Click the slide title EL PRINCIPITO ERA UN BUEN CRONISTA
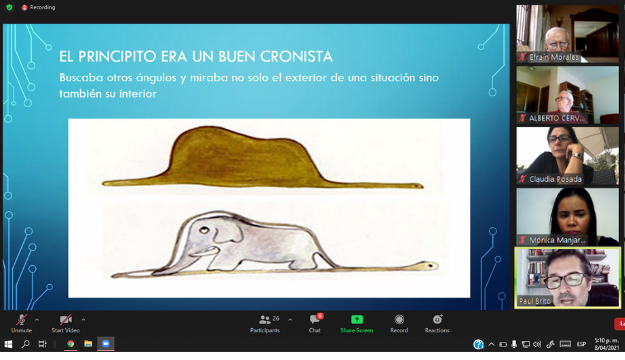The height and width of the screenshot is (360, 625). 196,57
